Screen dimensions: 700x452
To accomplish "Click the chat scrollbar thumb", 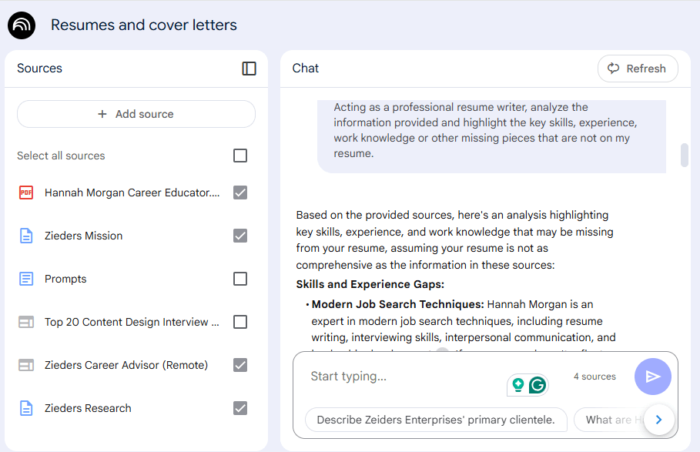I will 684,155.
